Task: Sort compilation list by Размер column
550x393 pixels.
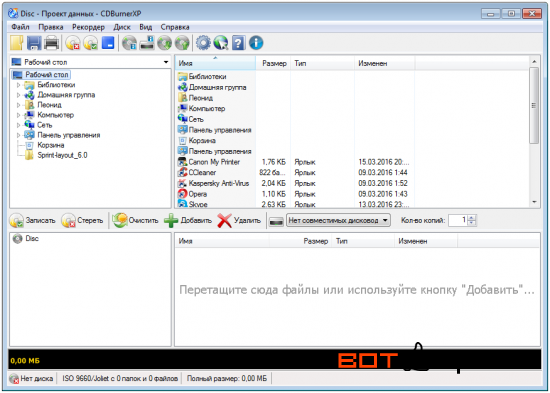Action: [x=301, y=241]
